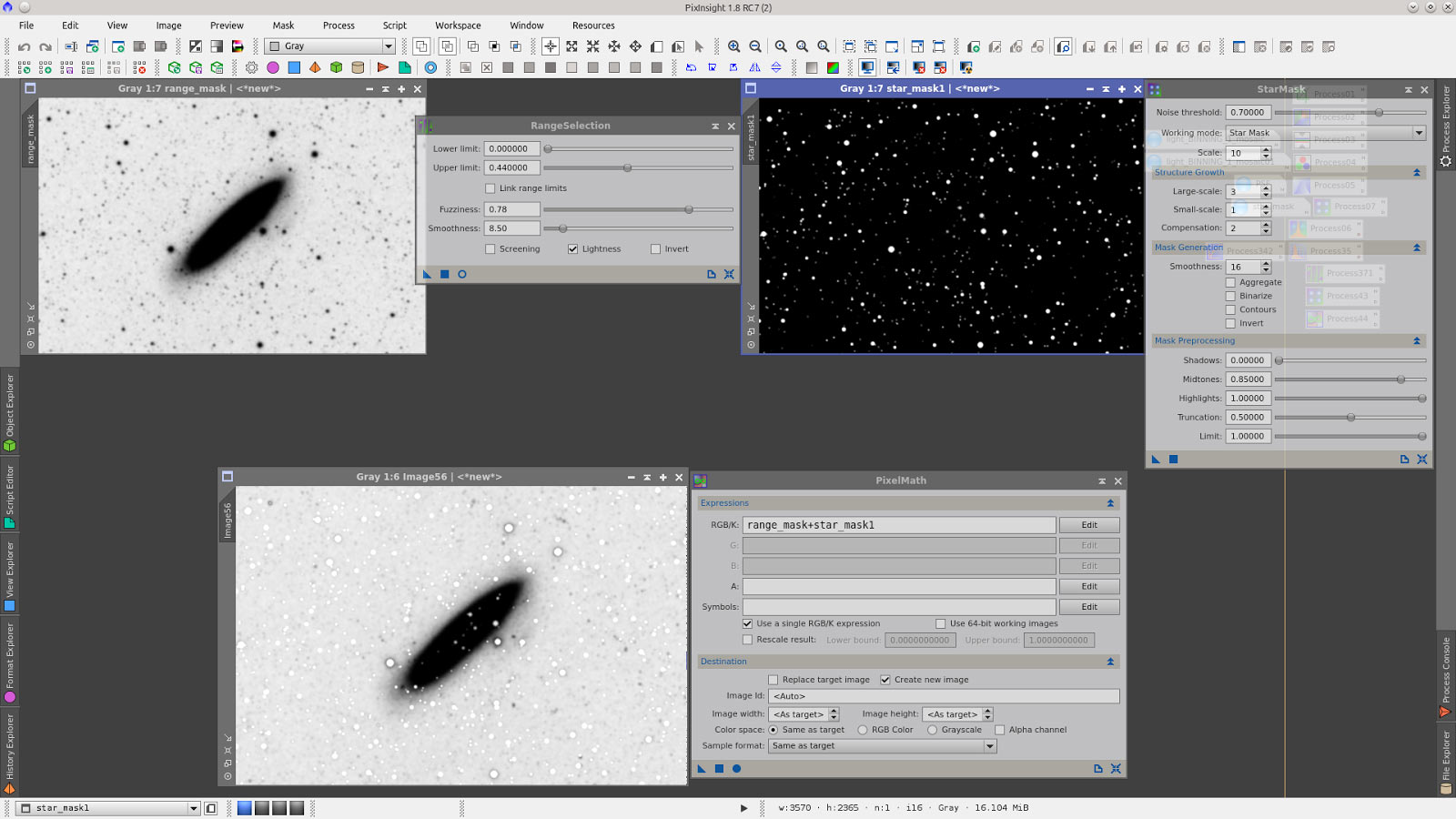Click the RGB/K expression input field
This screenshot has width=1456, height=819.
(898, 525)
